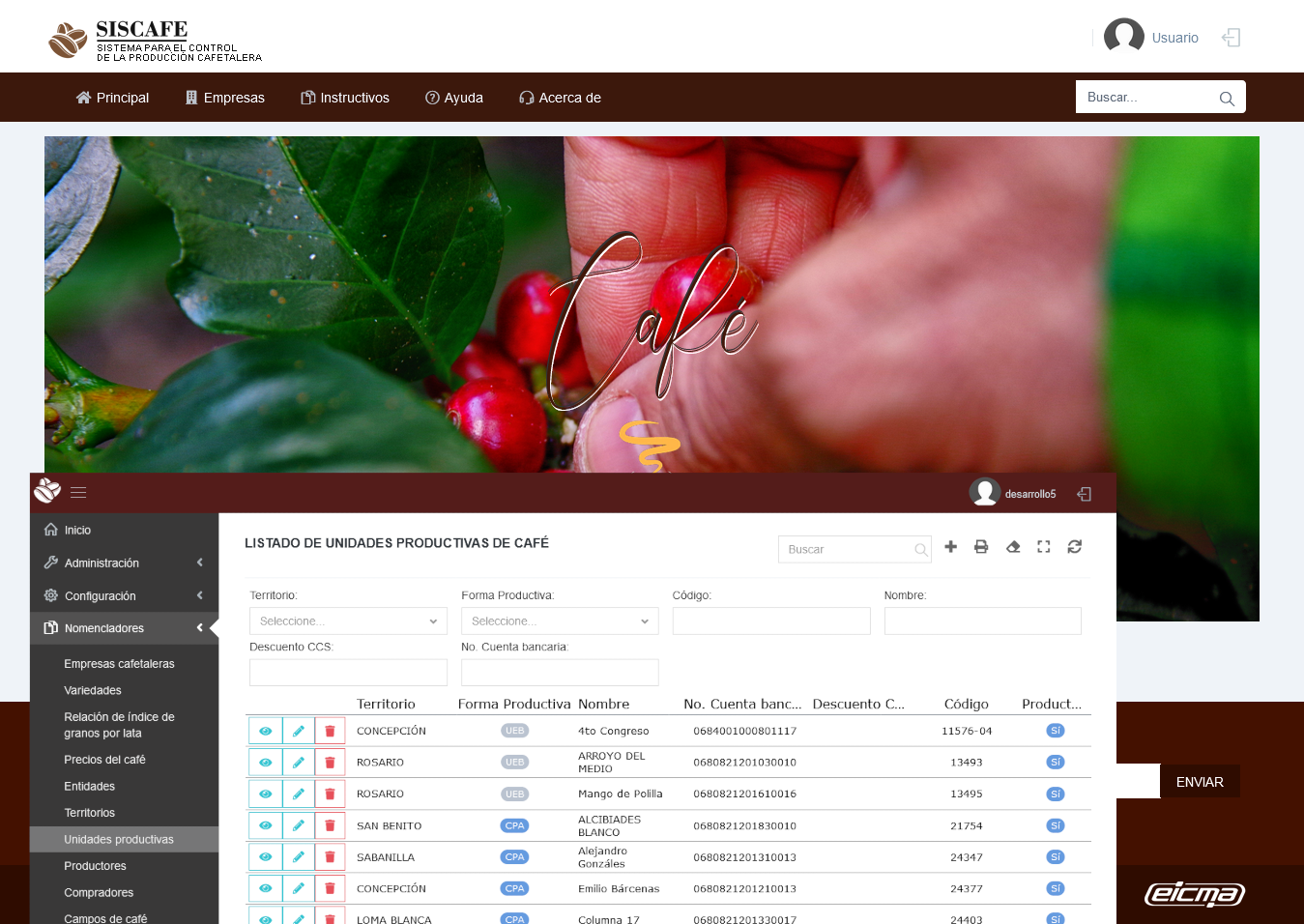1304x924 pixels.
Task: Select Productores in the sidebar
Action: pos(95,866)
